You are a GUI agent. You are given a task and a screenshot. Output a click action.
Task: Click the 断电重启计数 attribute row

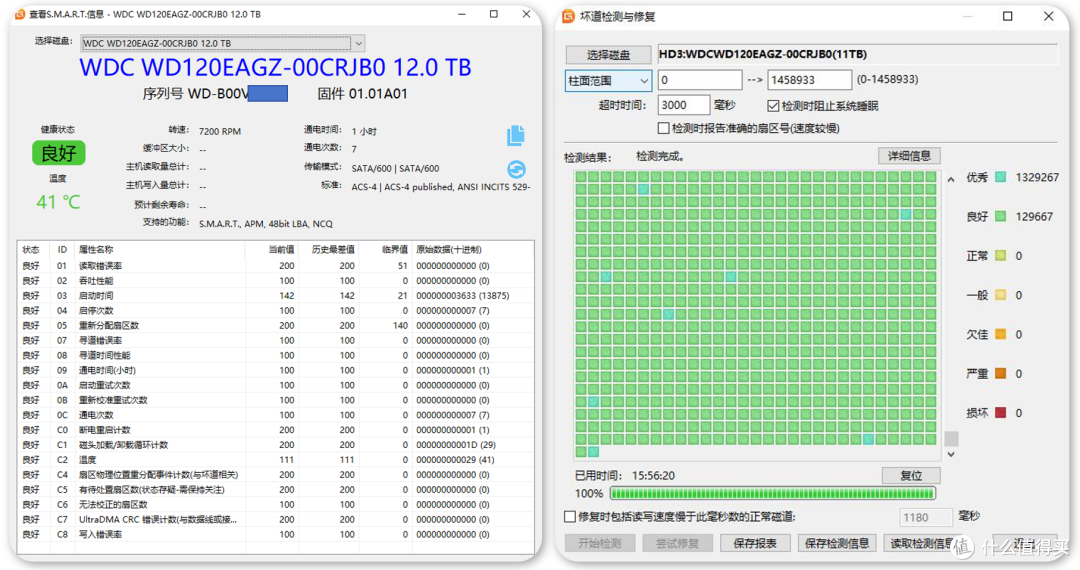click(x=275, y=430)
